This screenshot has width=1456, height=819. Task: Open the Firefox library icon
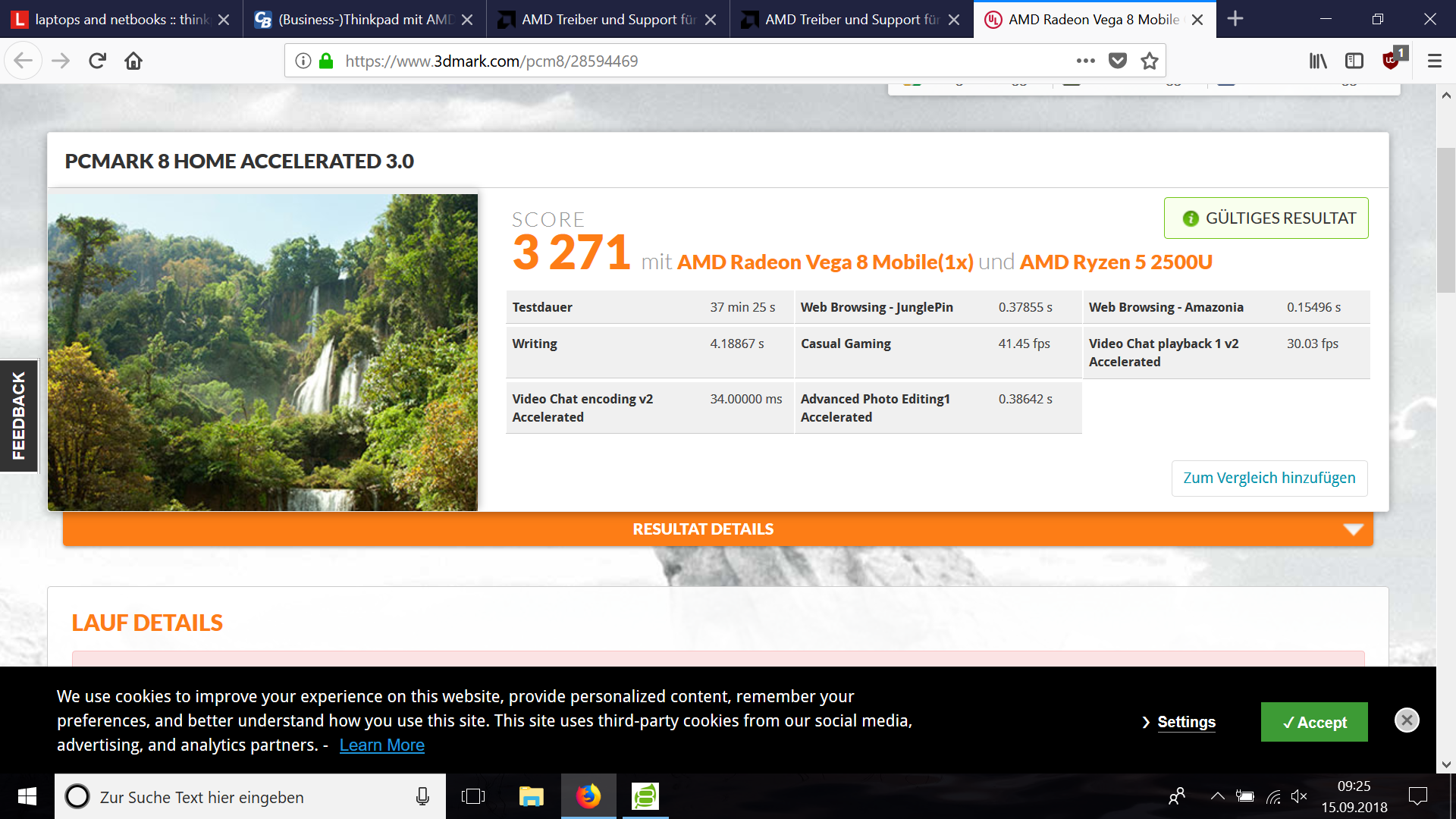[1318, 61]
